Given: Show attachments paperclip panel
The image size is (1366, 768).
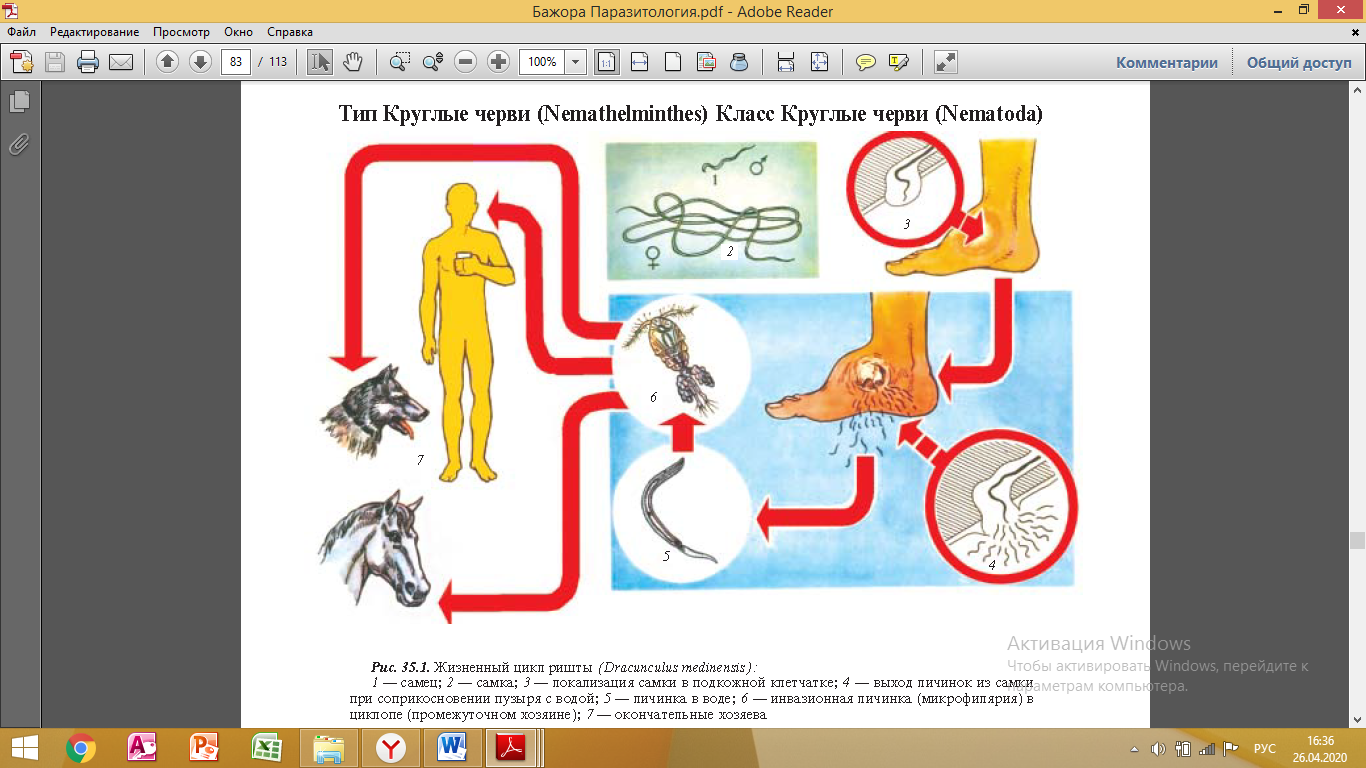Looking at the screenshot, I should 20,144.
